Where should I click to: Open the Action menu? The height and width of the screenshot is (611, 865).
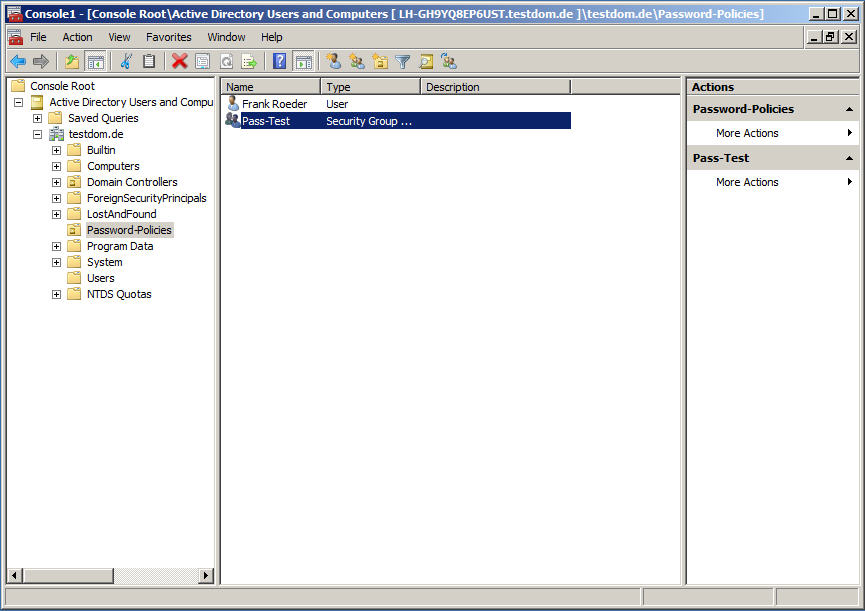[x=77, y=37]
